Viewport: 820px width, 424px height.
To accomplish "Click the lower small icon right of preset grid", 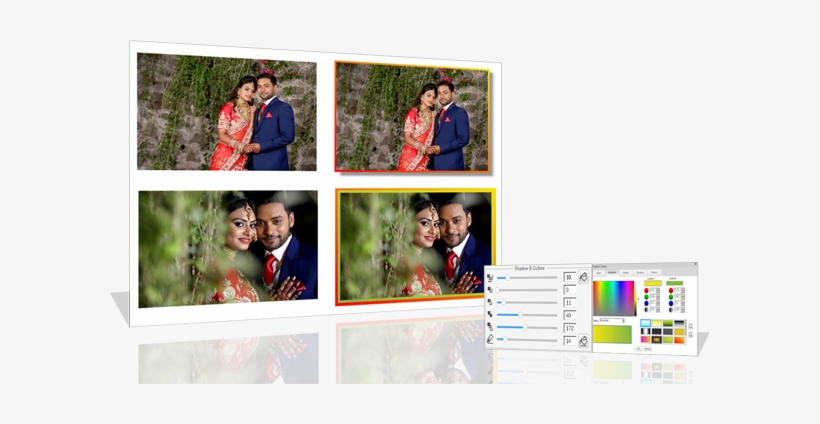I will click(x=690, y=334).
